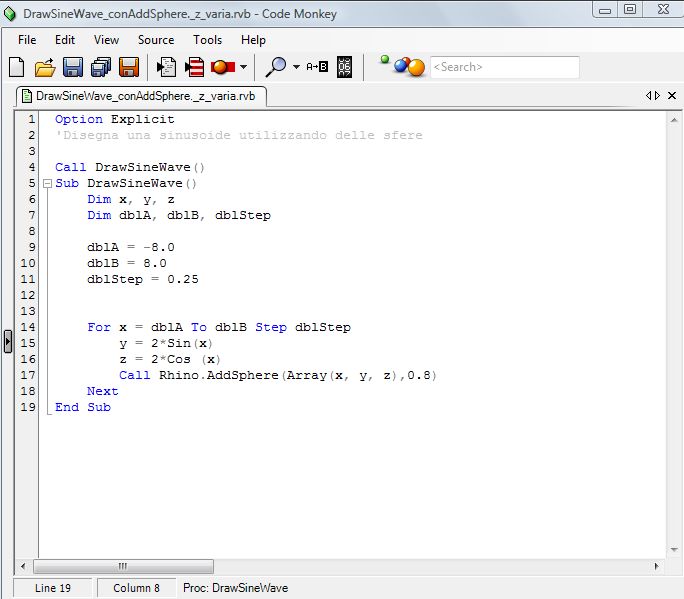Minimize the Code Monkey window
The image size is (684, 599).
(605, 10)
